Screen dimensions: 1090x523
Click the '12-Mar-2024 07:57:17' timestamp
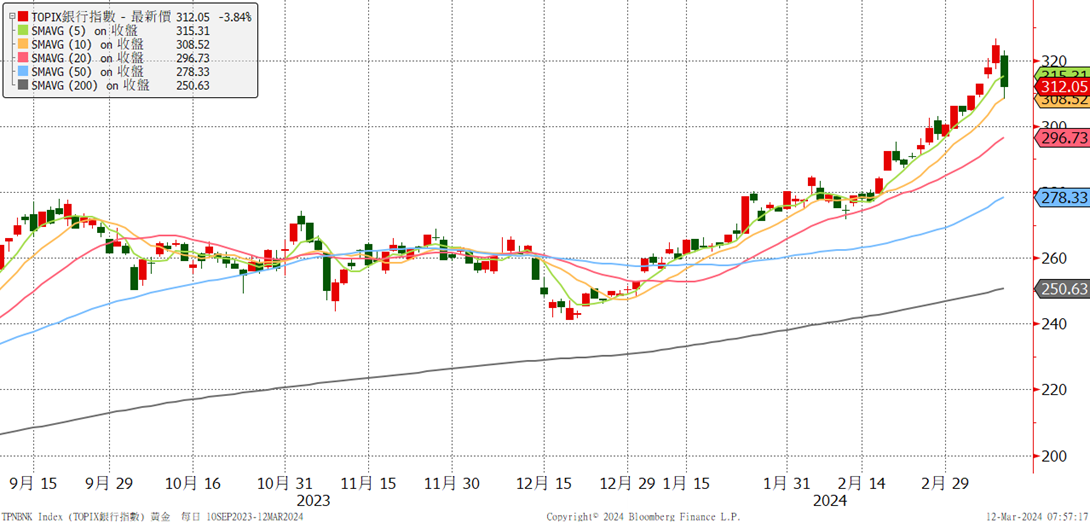(1036, 517)
